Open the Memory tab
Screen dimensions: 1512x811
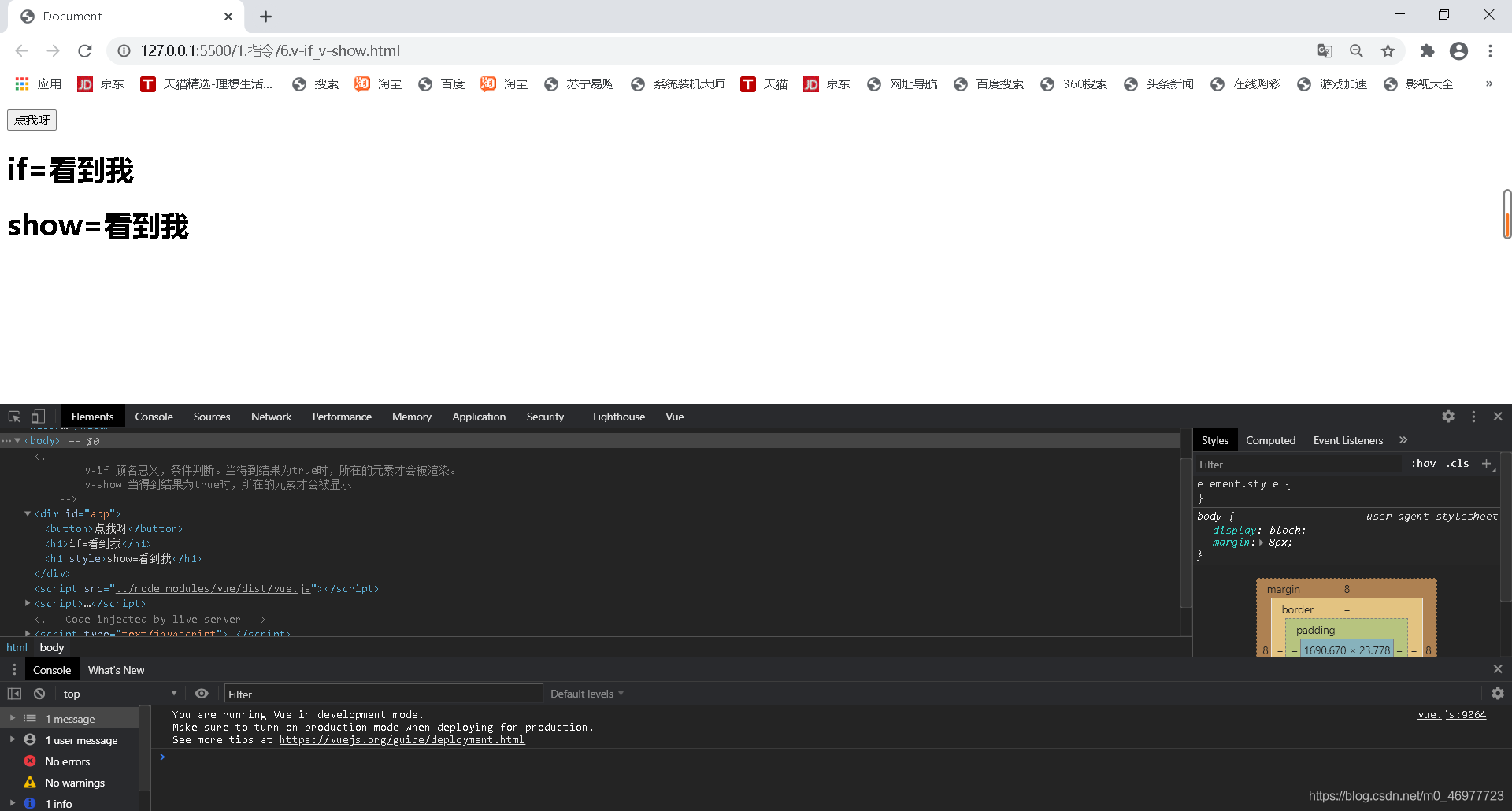tap(412, 417)
